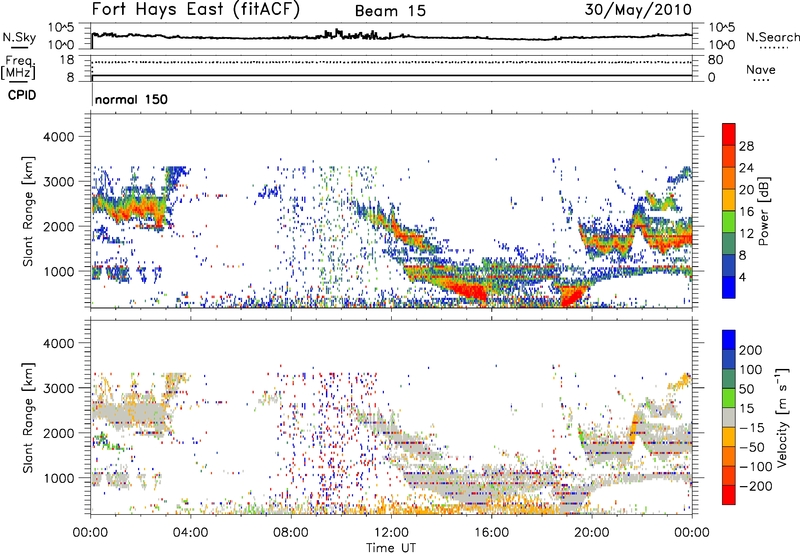Click the '12:00' time tick label
Image resolution: width=800 pixels, height=554 pixels.
(391, 533)
